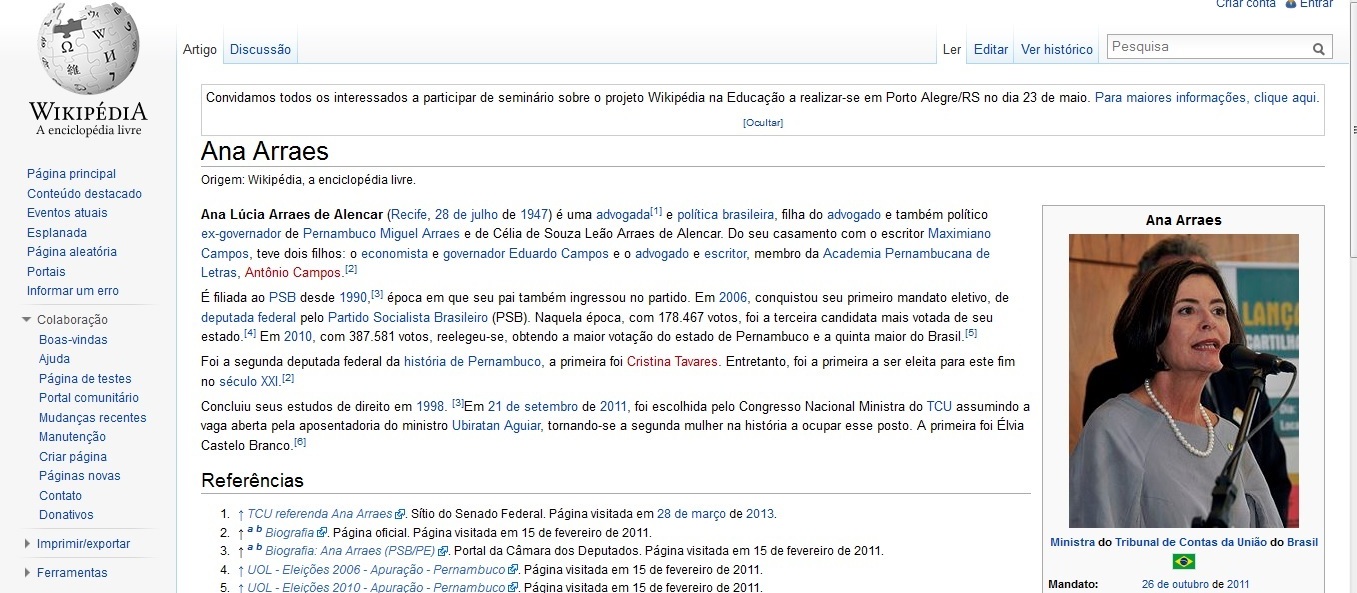Open the Editar tab
The image size is (1357, 593).
[991, 49]
